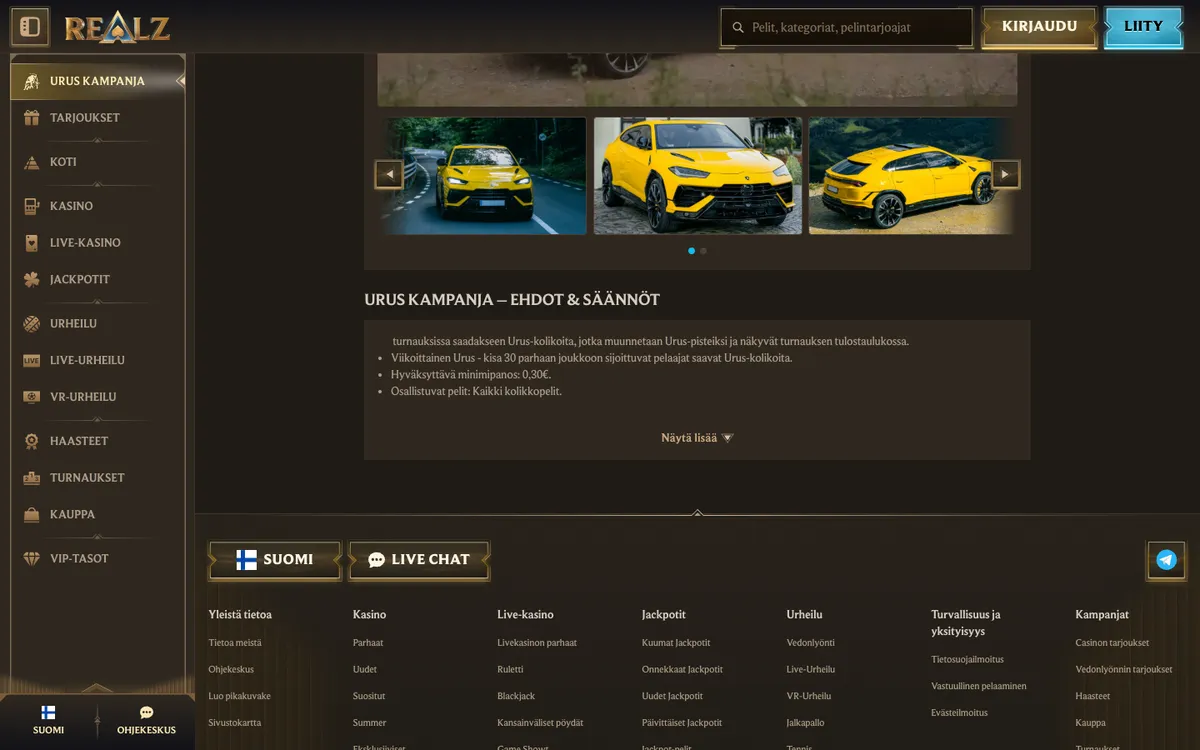
Task: Click the Jackpotit clover icon
Action: click(31, 280)
